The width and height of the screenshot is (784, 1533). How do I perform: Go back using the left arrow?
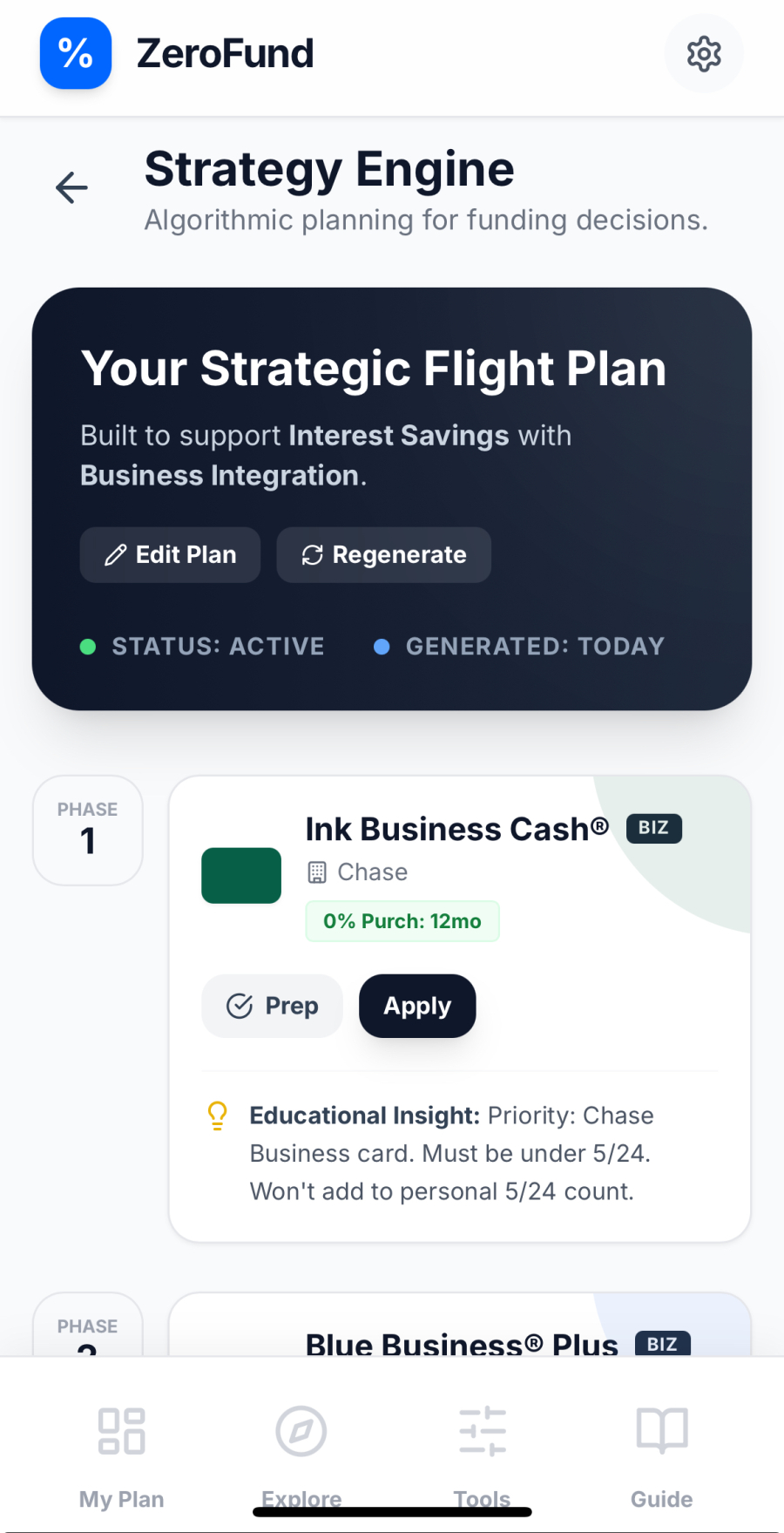71,187
